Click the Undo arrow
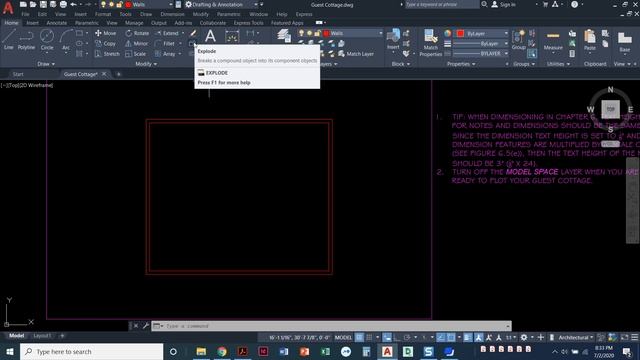The height and width of the screenshot is (360, 640). (73, 4)
